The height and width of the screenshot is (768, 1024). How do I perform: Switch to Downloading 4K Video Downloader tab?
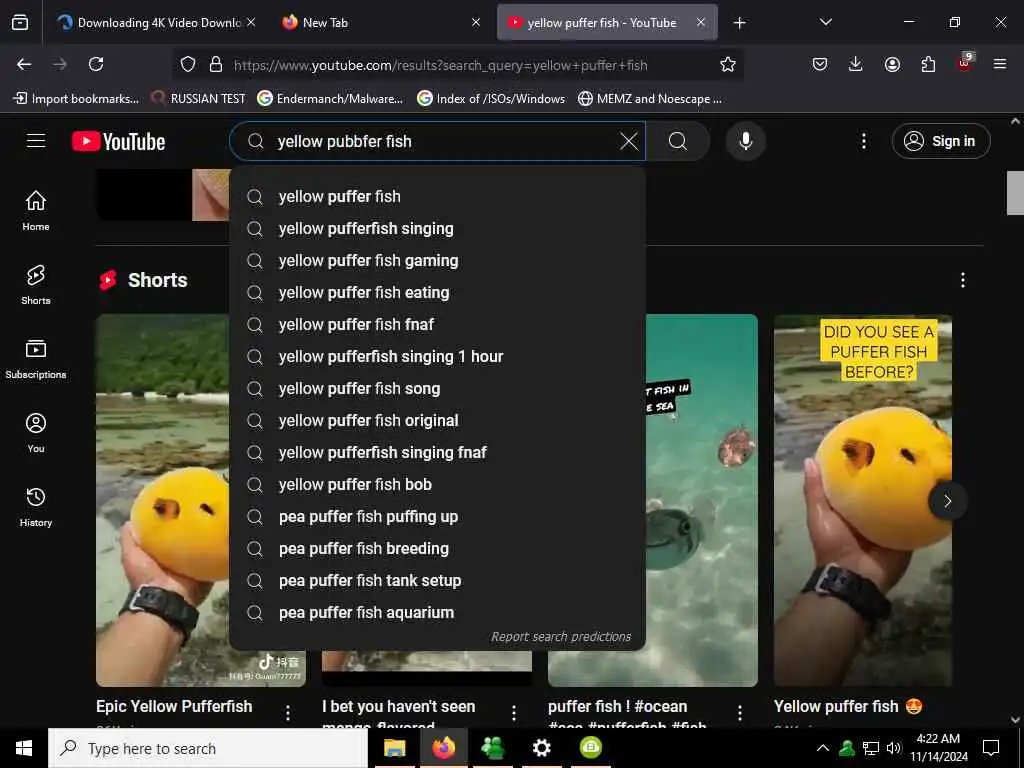pyautogui.click(x=159, y=22)
